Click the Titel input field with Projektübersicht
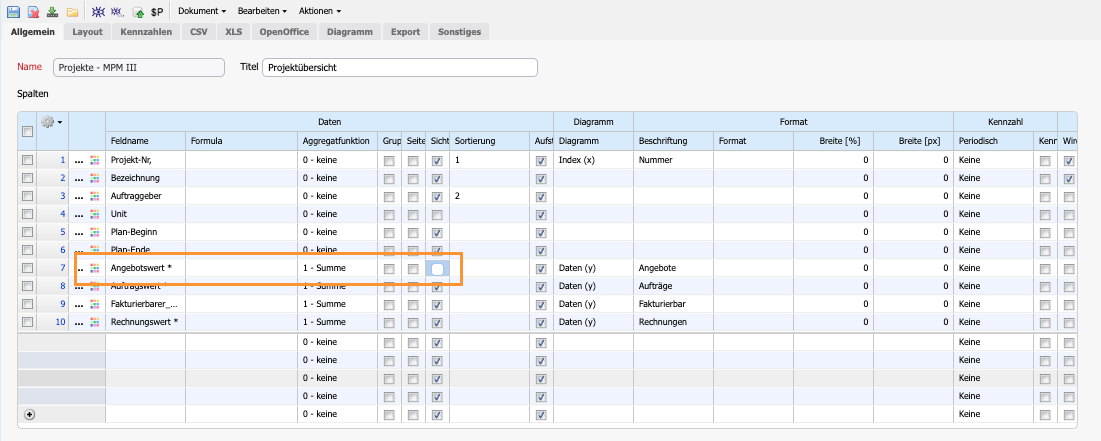Viewport: 1101px width, 441px height. tap(400, 67)
